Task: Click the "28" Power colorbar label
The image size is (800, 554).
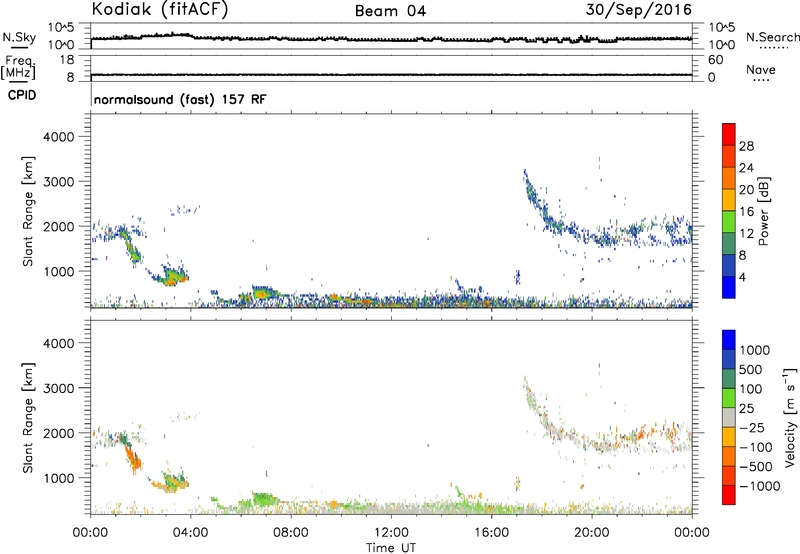Action: click(746, 146)
